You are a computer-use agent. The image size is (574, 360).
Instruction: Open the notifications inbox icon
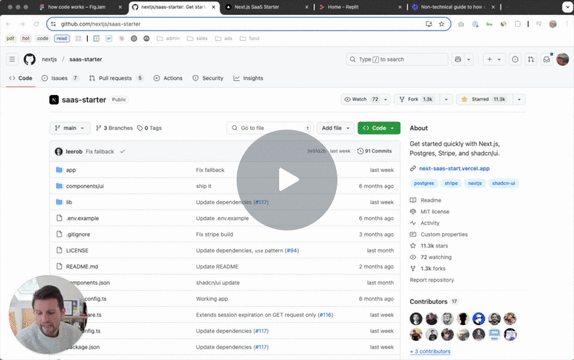(x=547, y=59)
